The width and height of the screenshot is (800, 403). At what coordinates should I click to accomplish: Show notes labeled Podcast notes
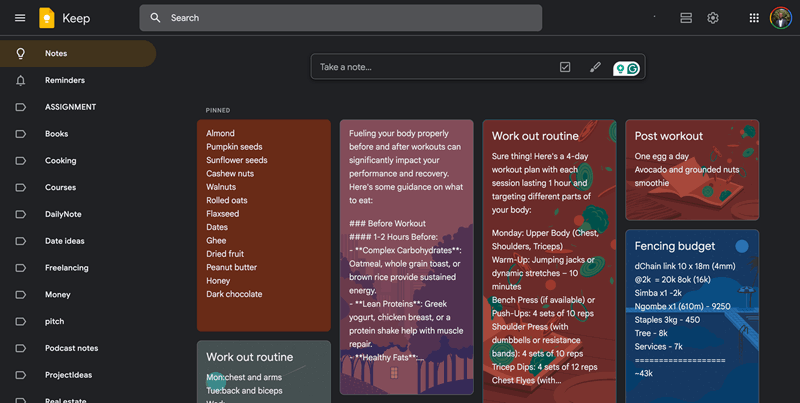pyautogui.click(x=71, y=348)
